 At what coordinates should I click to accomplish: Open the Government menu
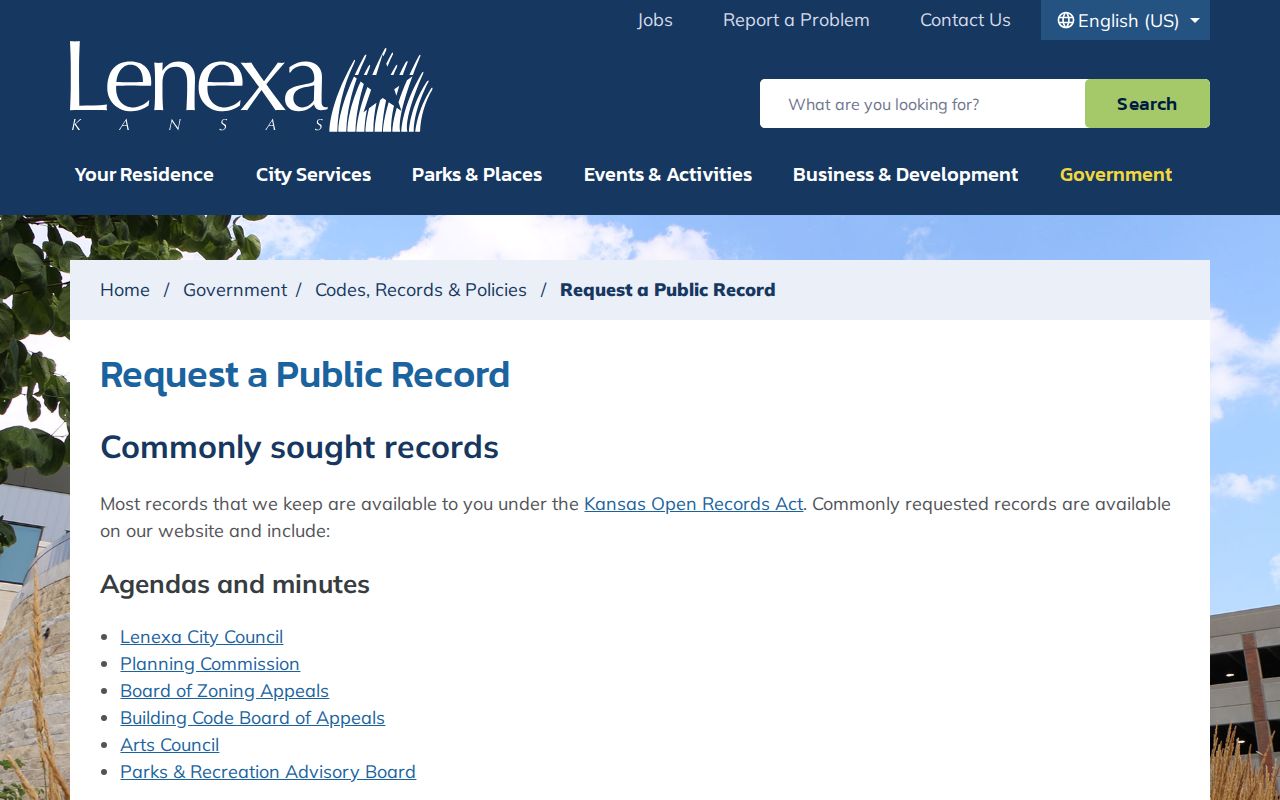(x=1116, y=174)
